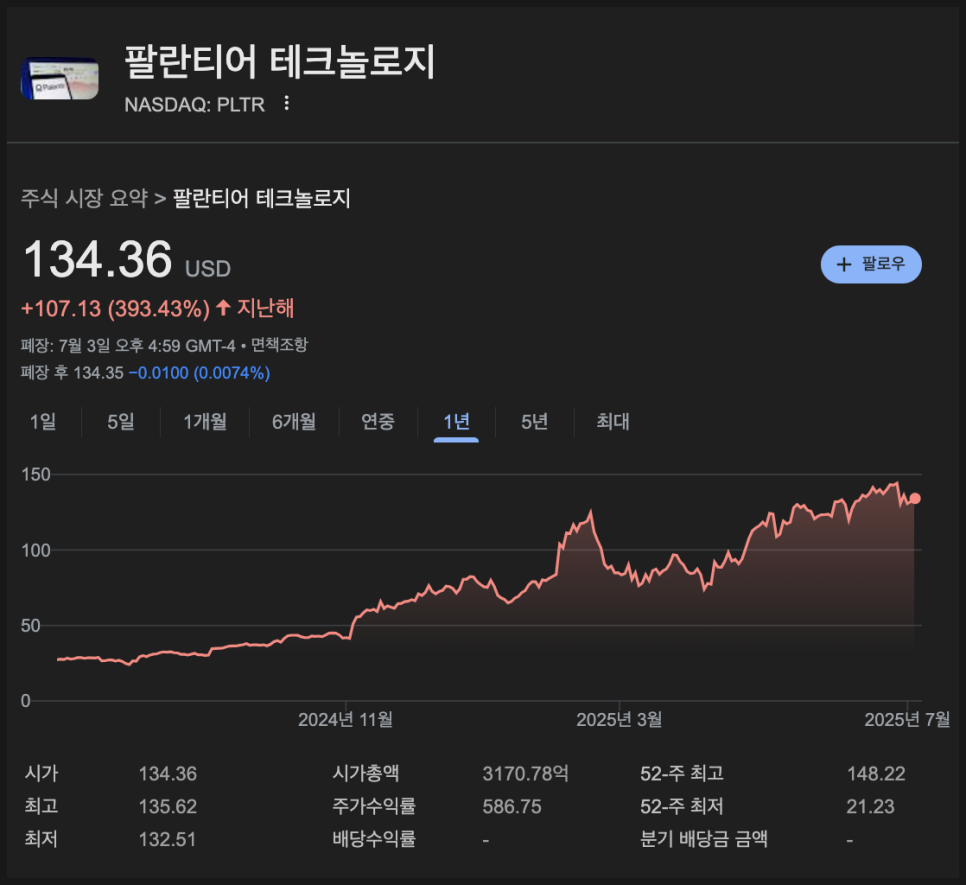This screenshot has width=966, height=885.
Task: Open the 주식 시장 요약 breadcrumb link
Action: pos(84,198)
